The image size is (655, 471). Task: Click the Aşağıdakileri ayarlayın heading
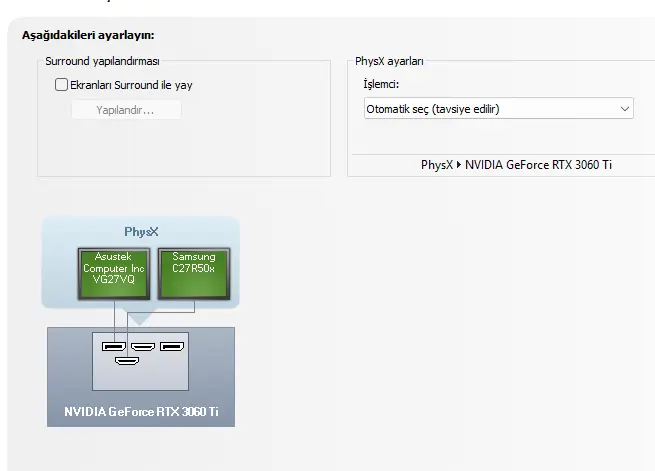[x=88, y=35]
